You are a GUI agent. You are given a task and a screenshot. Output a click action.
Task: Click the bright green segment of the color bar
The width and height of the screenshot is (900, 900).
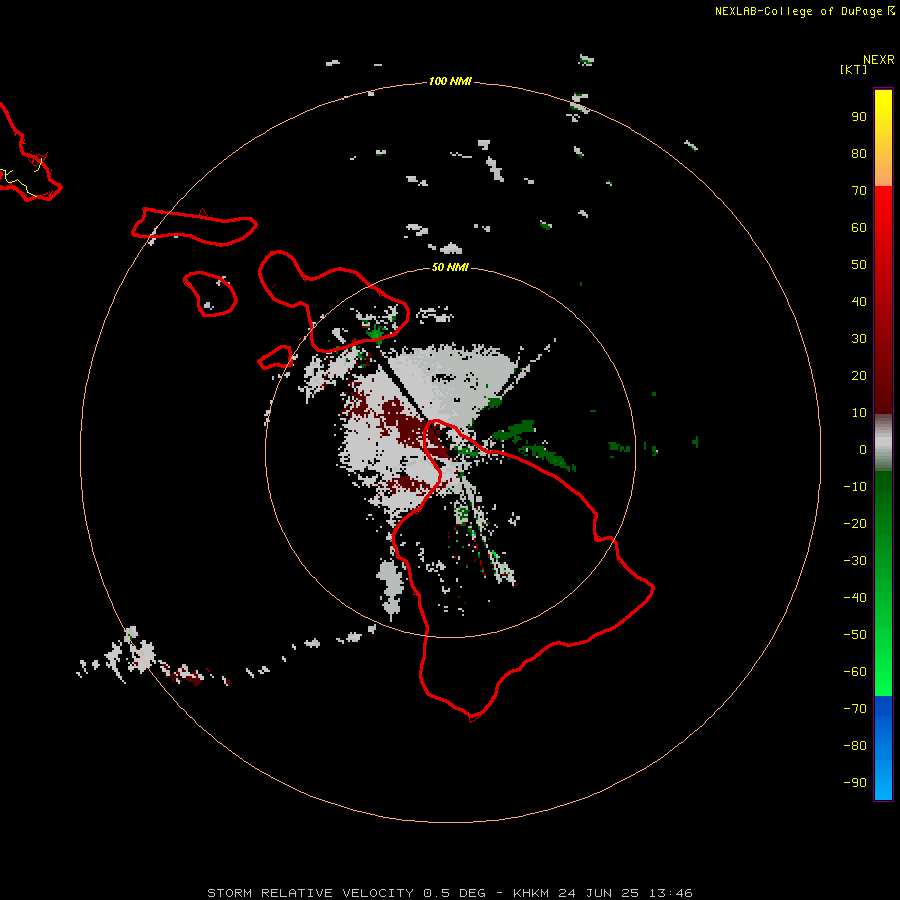[883, 584]
